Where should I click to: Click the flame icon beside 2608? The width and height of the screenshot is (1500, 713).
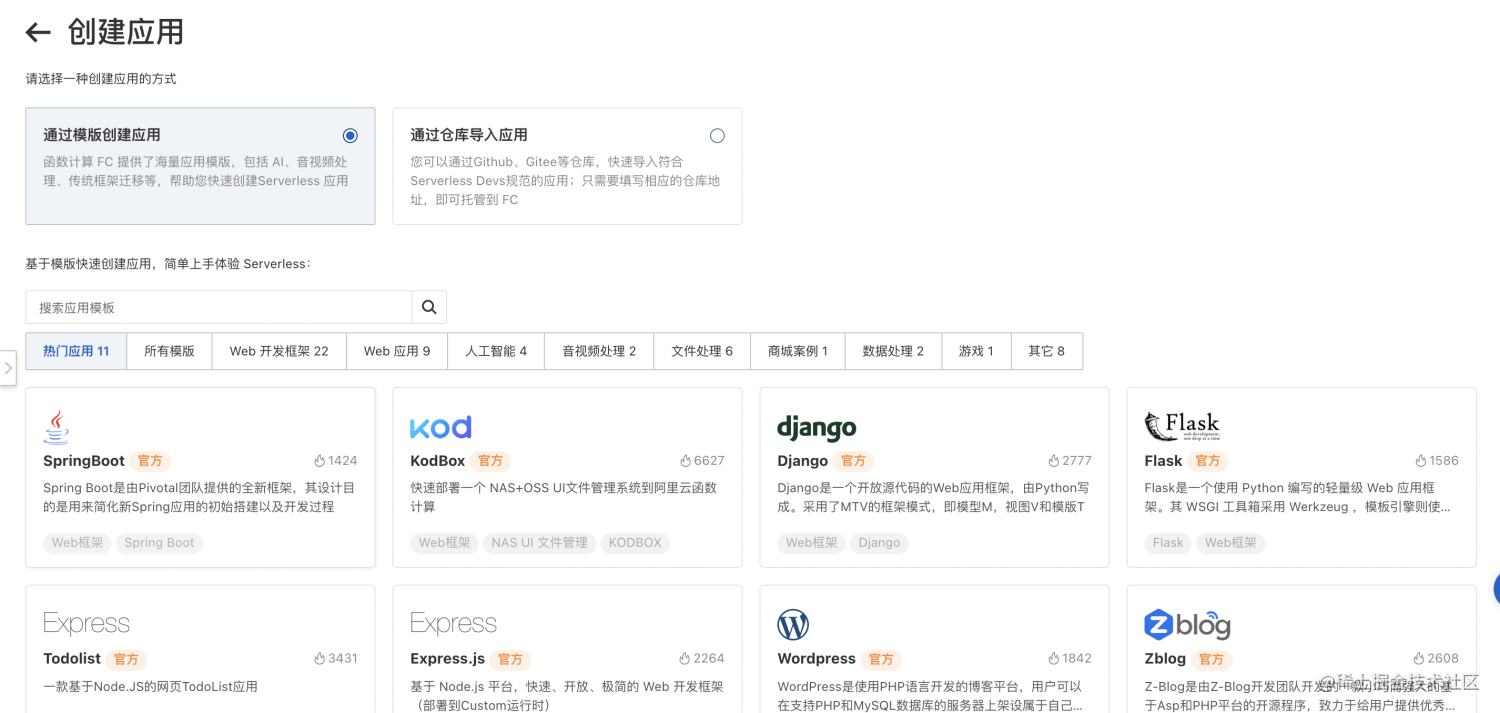tap(1418, 659)
